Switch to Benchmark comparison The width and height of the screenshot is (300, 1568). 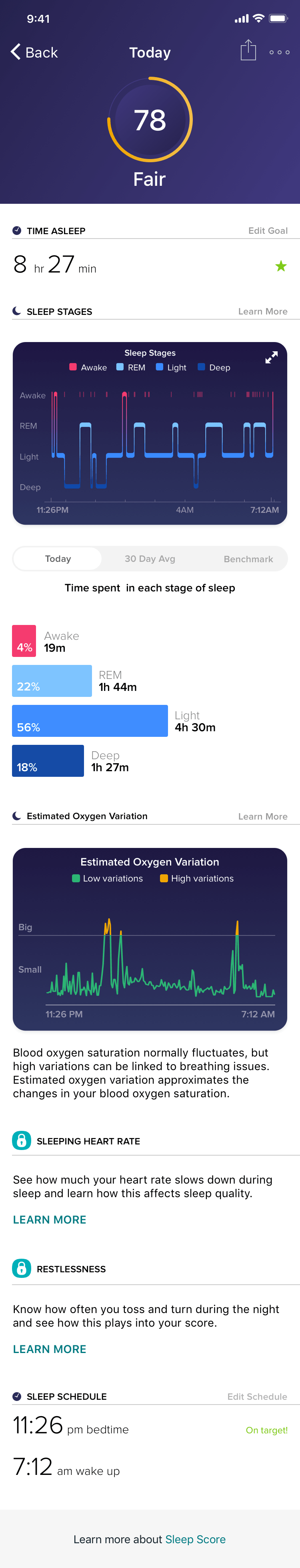point(248,558)
